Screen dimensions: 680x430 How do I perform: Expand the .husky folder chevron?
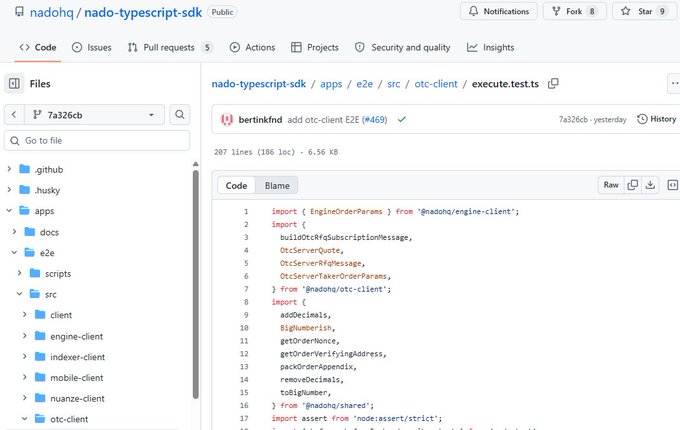9,190
